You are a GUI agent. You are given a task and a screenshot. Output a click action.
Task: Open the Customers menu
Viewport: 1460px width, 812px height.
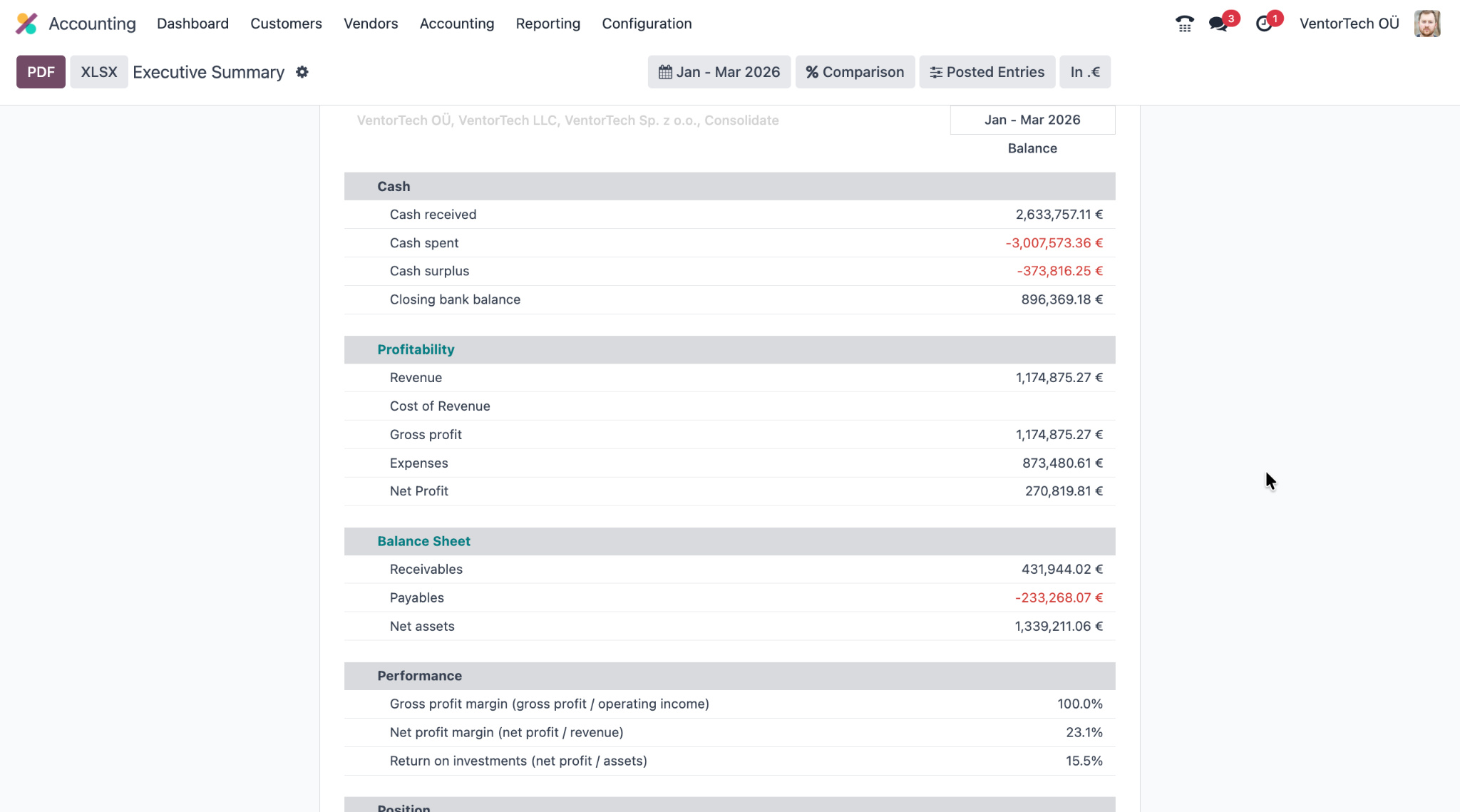[286, 24]
